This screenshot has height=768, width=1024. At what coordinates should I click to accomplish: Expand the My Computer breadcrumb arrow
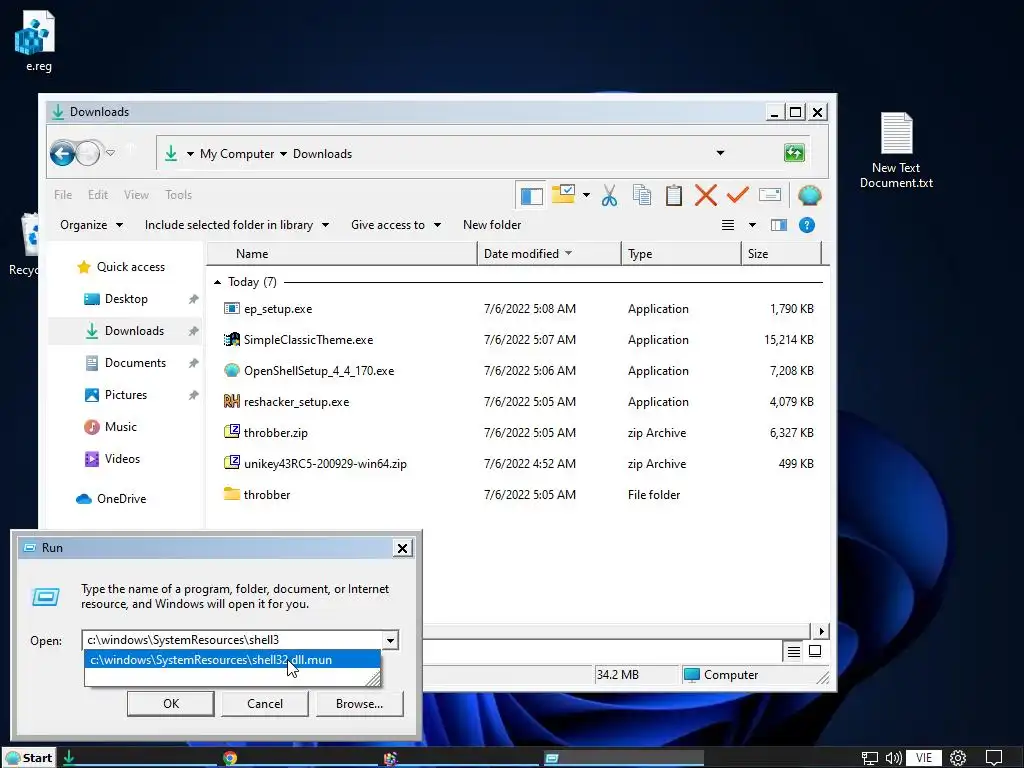point(283,154)
